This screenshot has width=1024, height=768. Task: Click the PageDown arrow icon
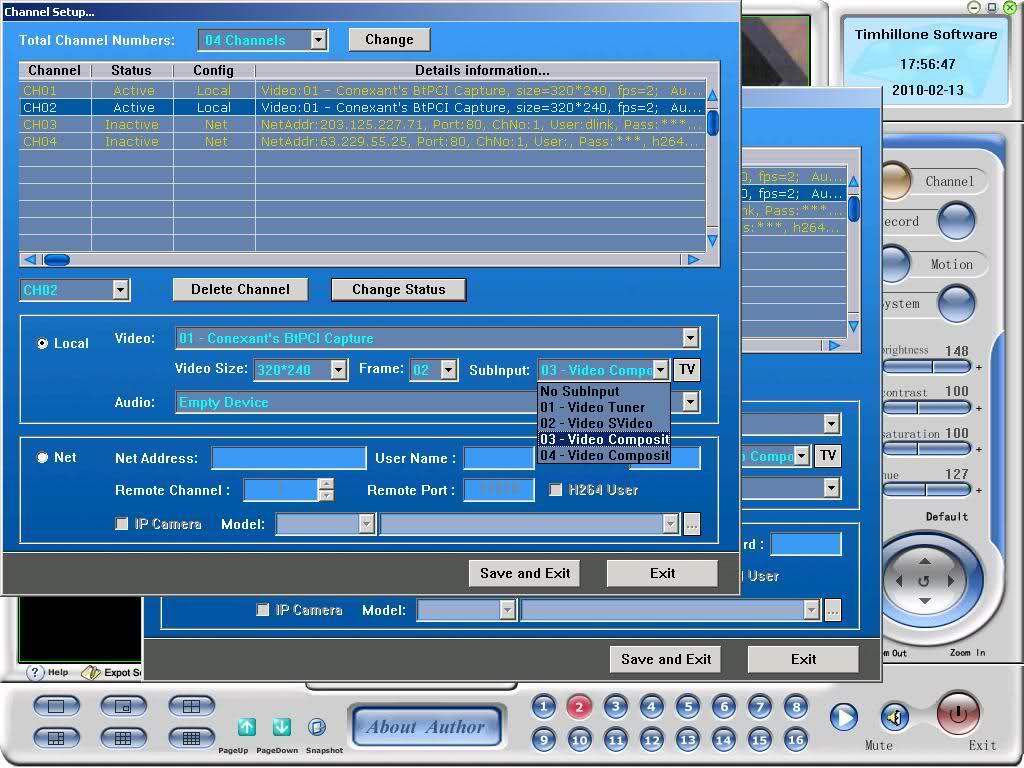coord(282,727)
